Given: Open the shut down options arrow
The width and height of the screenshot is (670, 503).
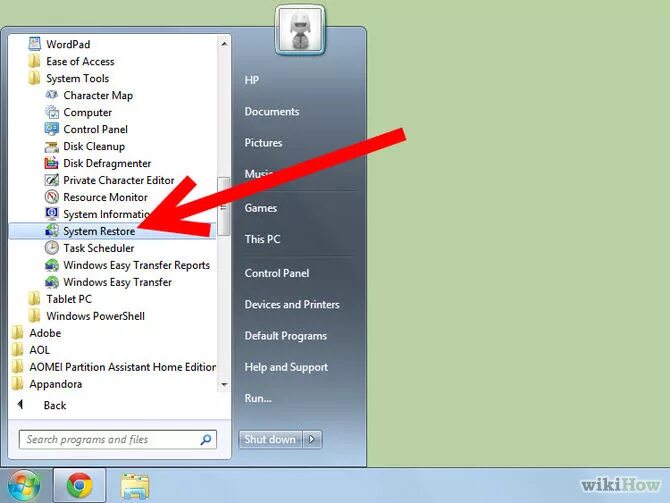Looking at the screenshot, I should pos(312,439).
